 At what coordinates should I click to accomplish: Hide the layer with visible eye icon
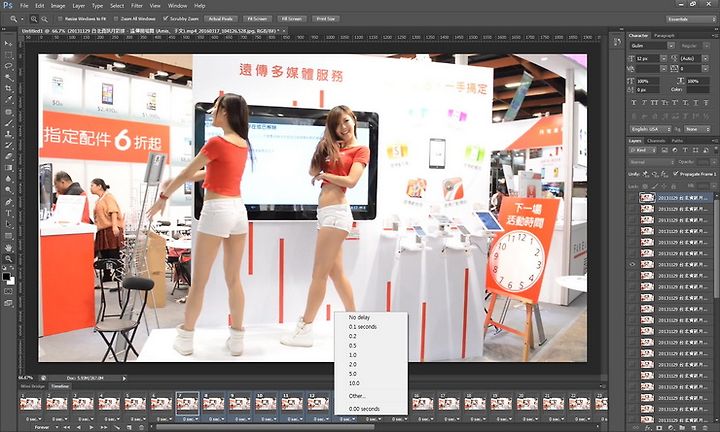(633, 264)
